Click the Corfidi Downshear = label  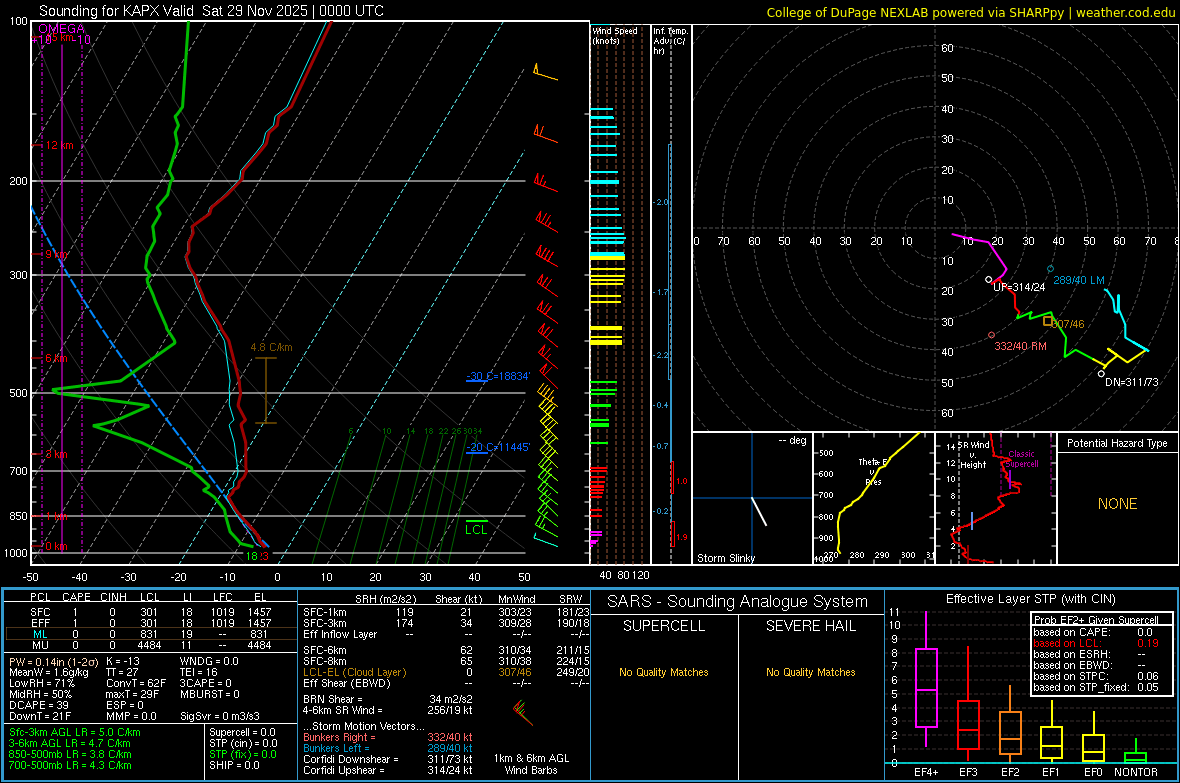(x=350, y=759)
